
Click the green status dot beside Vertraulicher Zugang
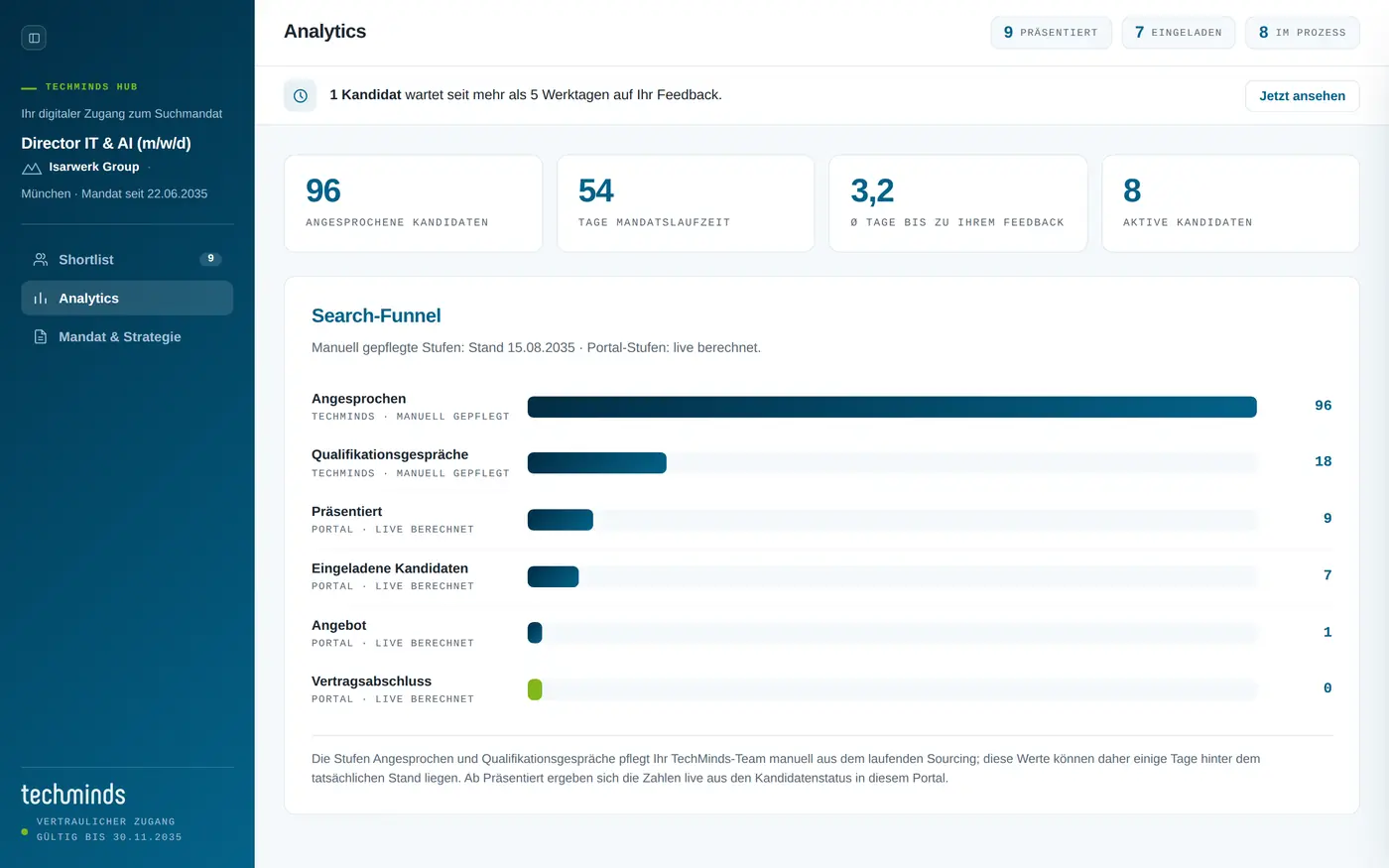point(25,831)
